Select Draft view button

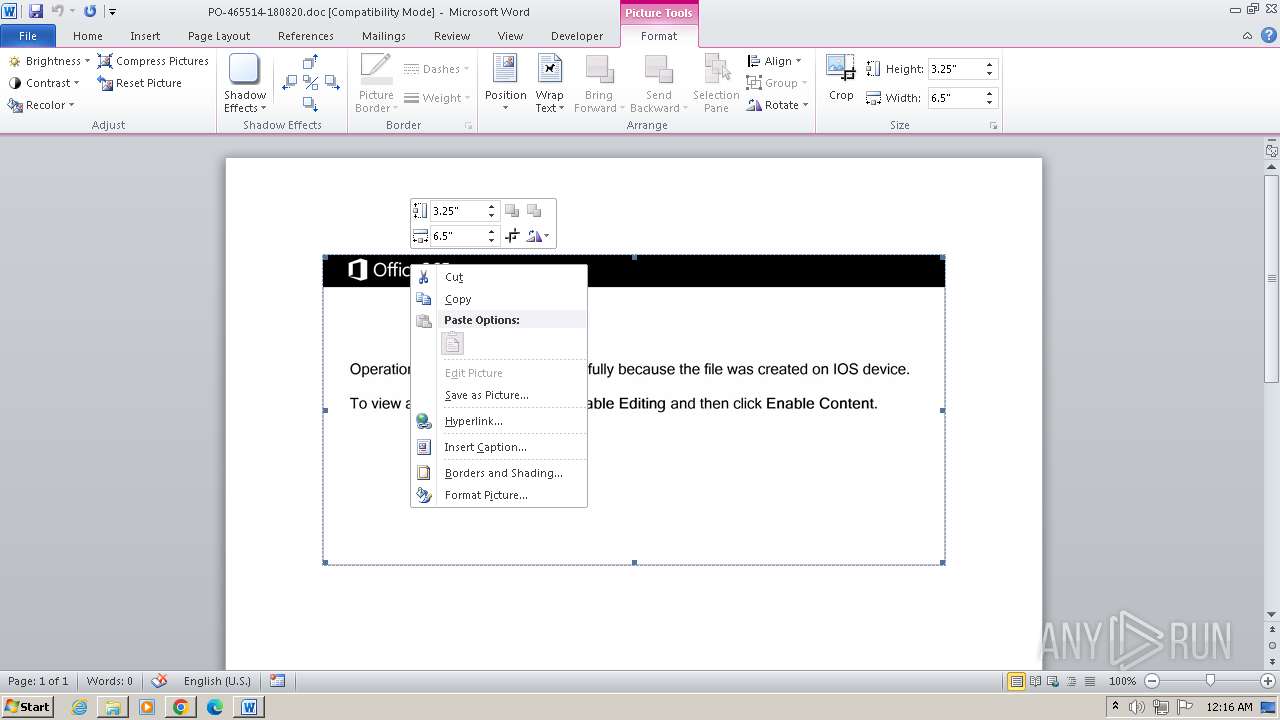[1088, 681]
